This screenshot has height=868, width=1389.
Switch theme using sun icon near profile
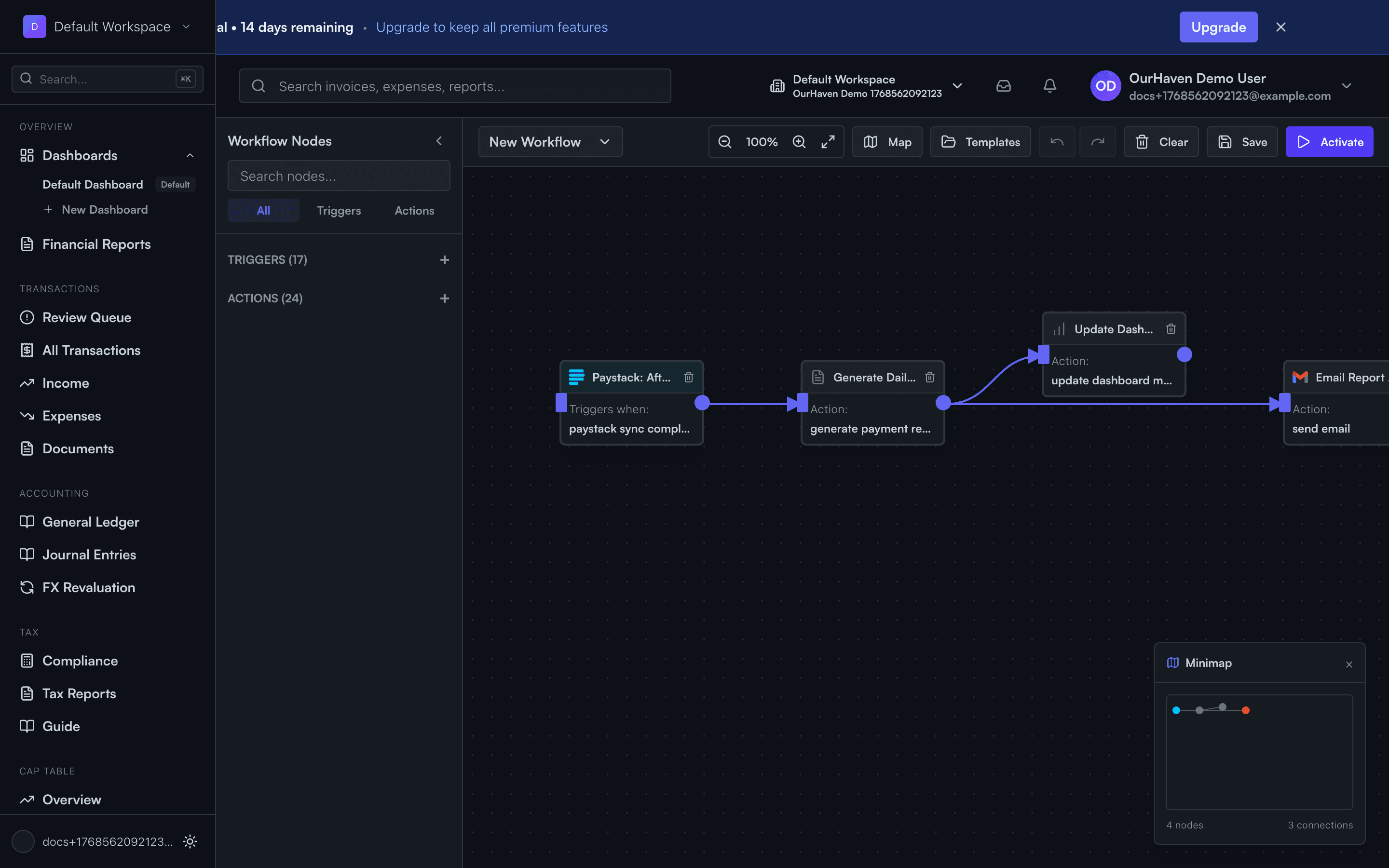pyautogui.click(x=190, y=841)
